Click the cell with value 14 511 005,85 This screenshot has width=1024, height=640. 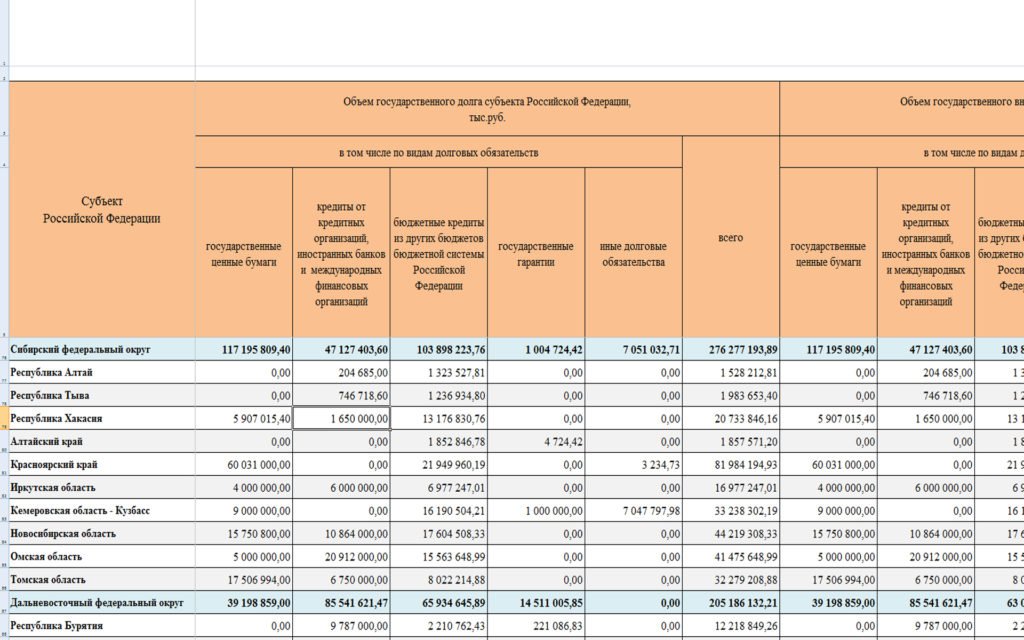click(x=536, y=603)
